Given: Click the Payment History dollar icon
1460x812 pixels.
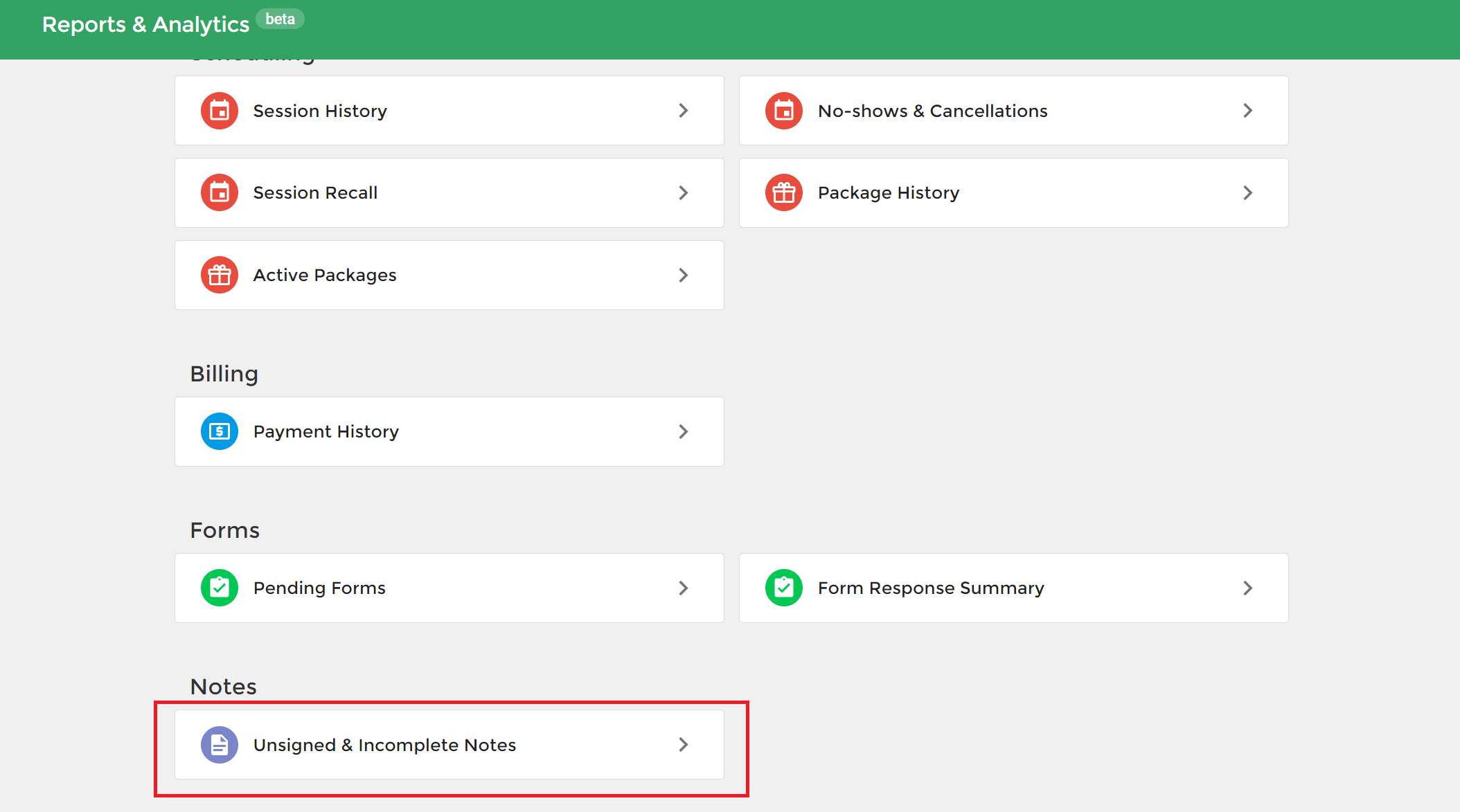Looking at the screenshot, I should pyautogui.click(x=220, y=431).
